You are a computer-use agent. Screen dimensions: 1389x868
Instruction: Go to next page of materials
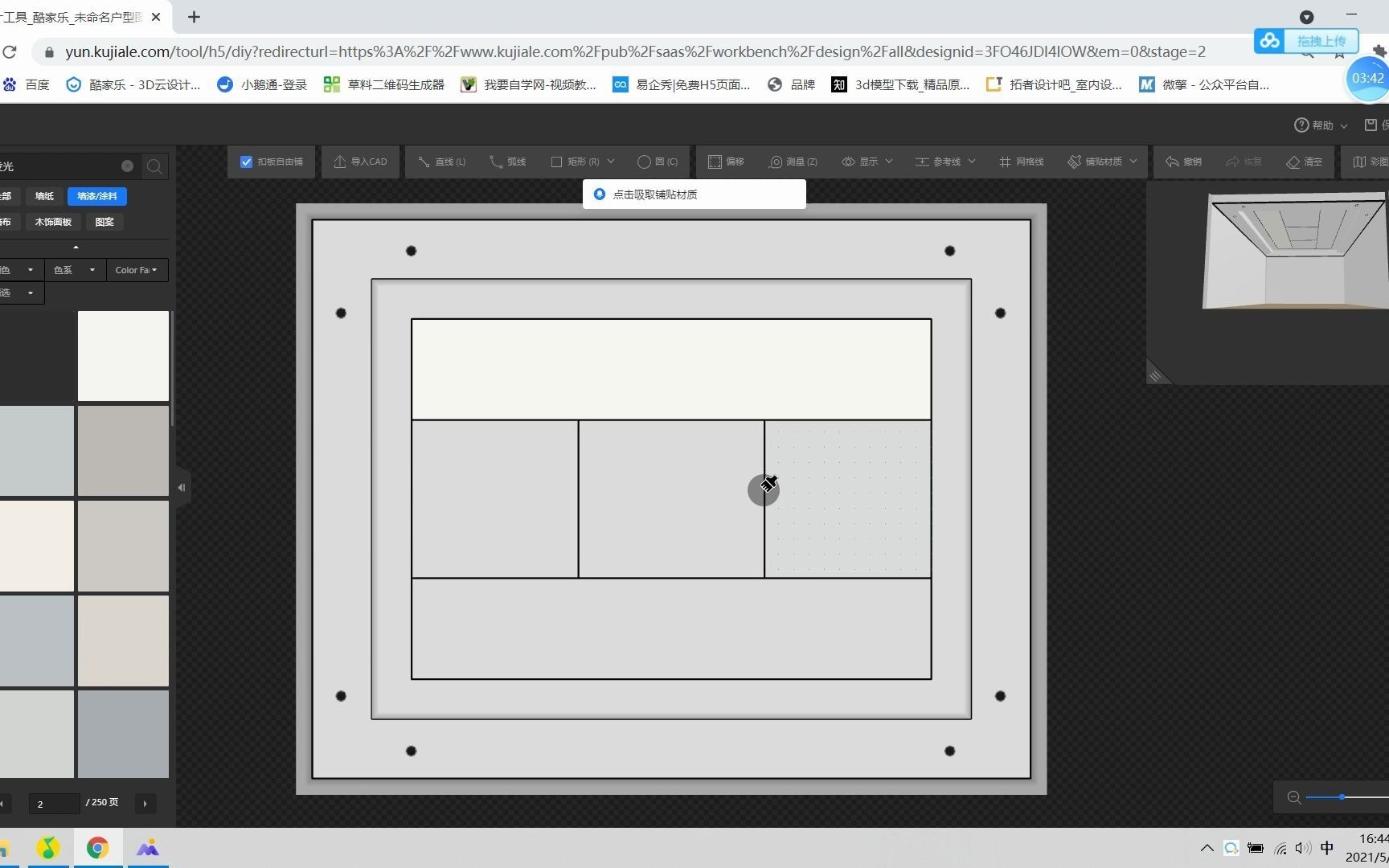(145, 803)
